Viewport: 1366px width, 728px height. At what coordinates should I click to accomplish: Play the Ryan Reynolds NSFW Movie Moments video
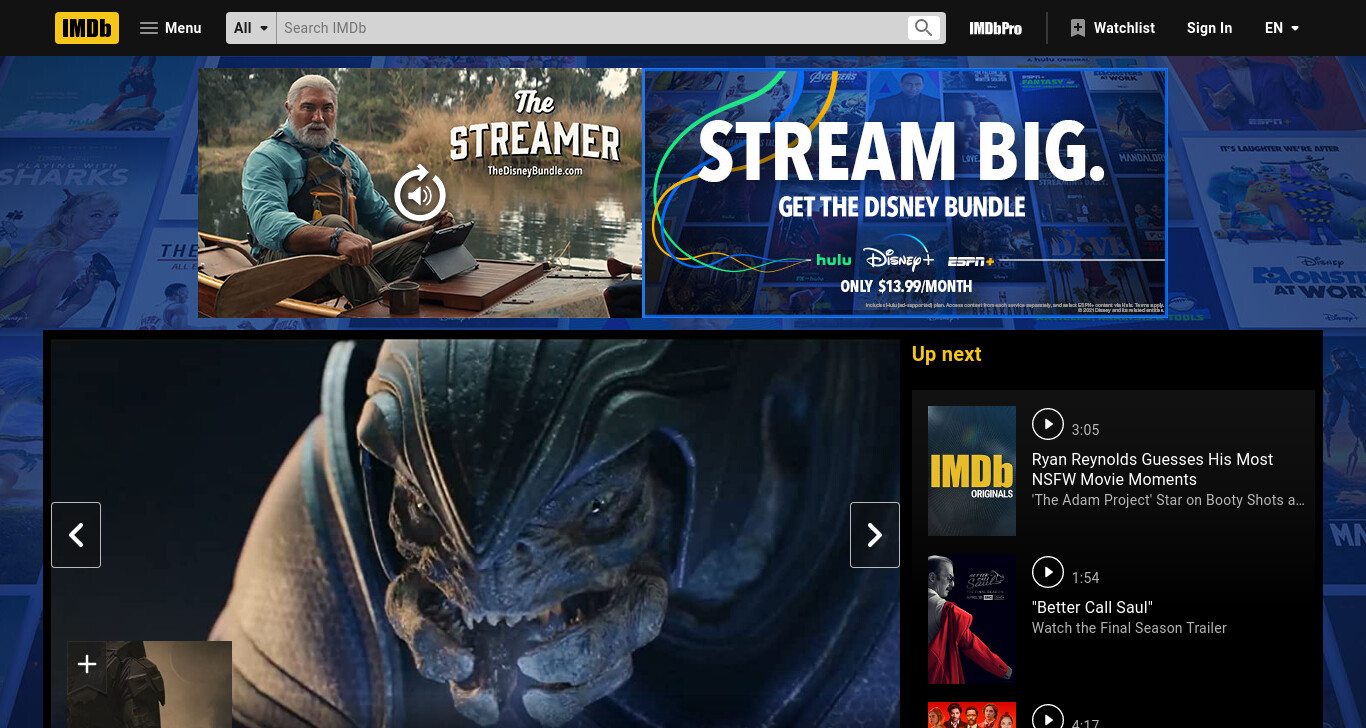[1047, 424]
